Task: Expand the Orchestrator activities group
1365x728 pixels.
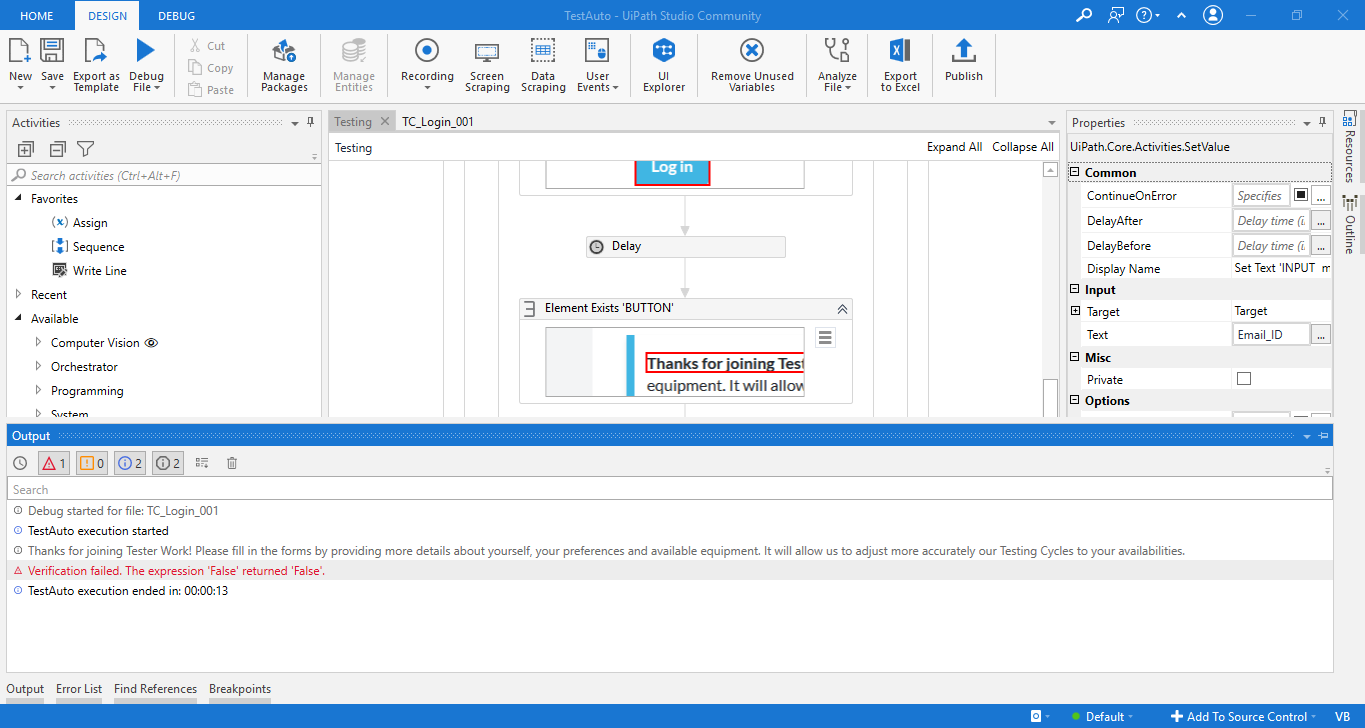Action: click(x=38, y=367)
